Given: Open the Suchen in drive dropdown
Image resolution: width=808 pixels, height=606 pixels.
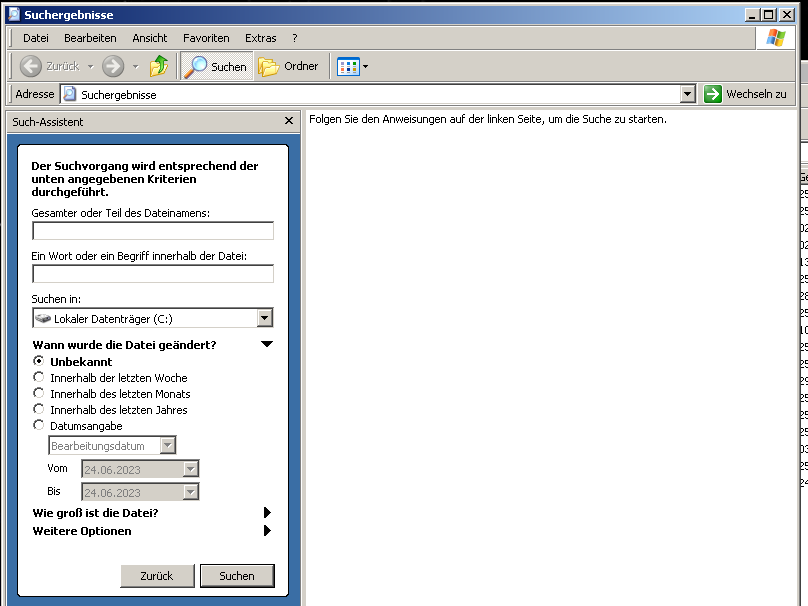Looking at the screenshot, I should pyautogui.click(x=264, y=318).
